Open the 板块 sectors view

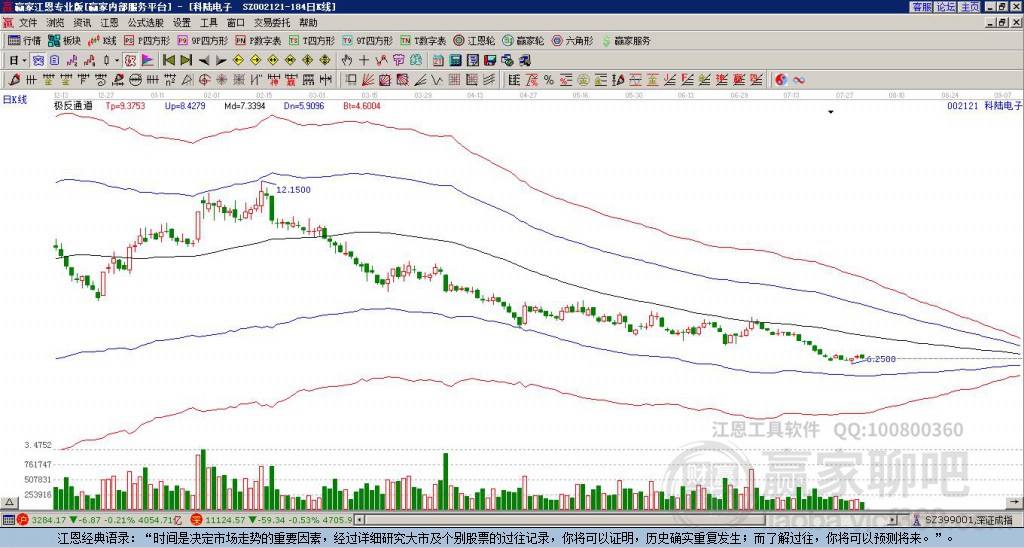pyautogui.click(x=64, y=40)
